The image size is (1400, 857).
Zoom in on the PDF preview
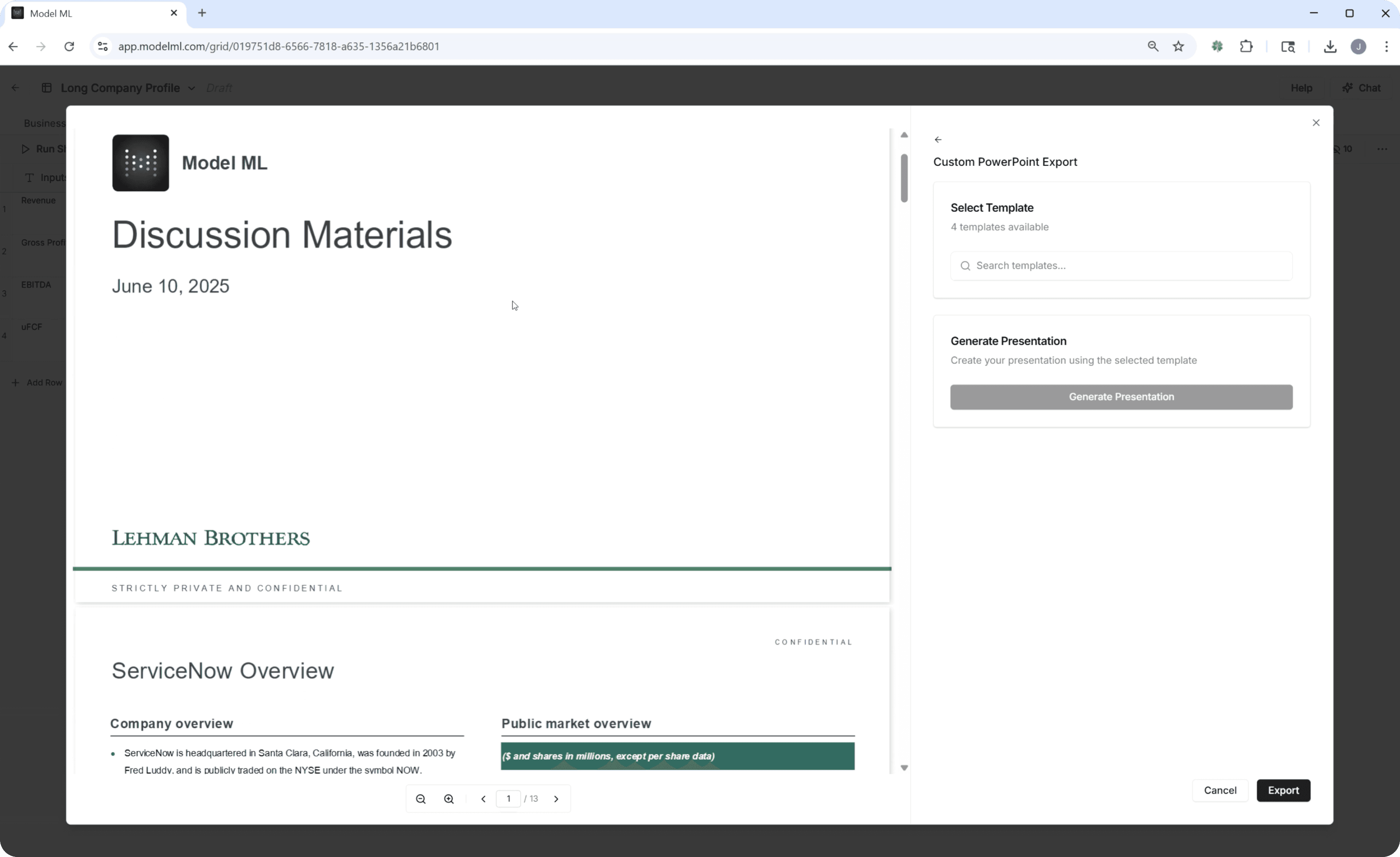tap(448, 798)
